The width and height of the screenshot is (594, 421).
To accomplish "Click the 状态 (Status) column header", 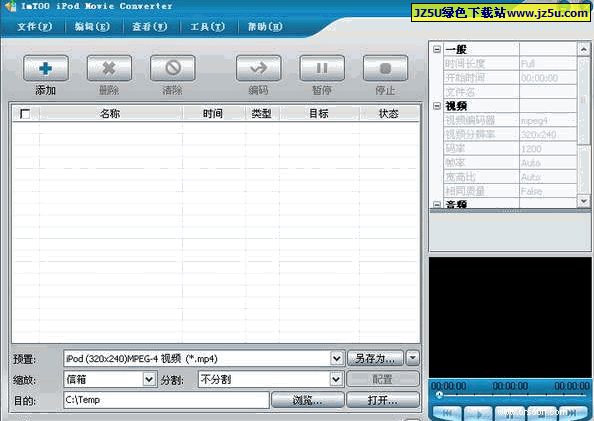I will pos(389,113).
